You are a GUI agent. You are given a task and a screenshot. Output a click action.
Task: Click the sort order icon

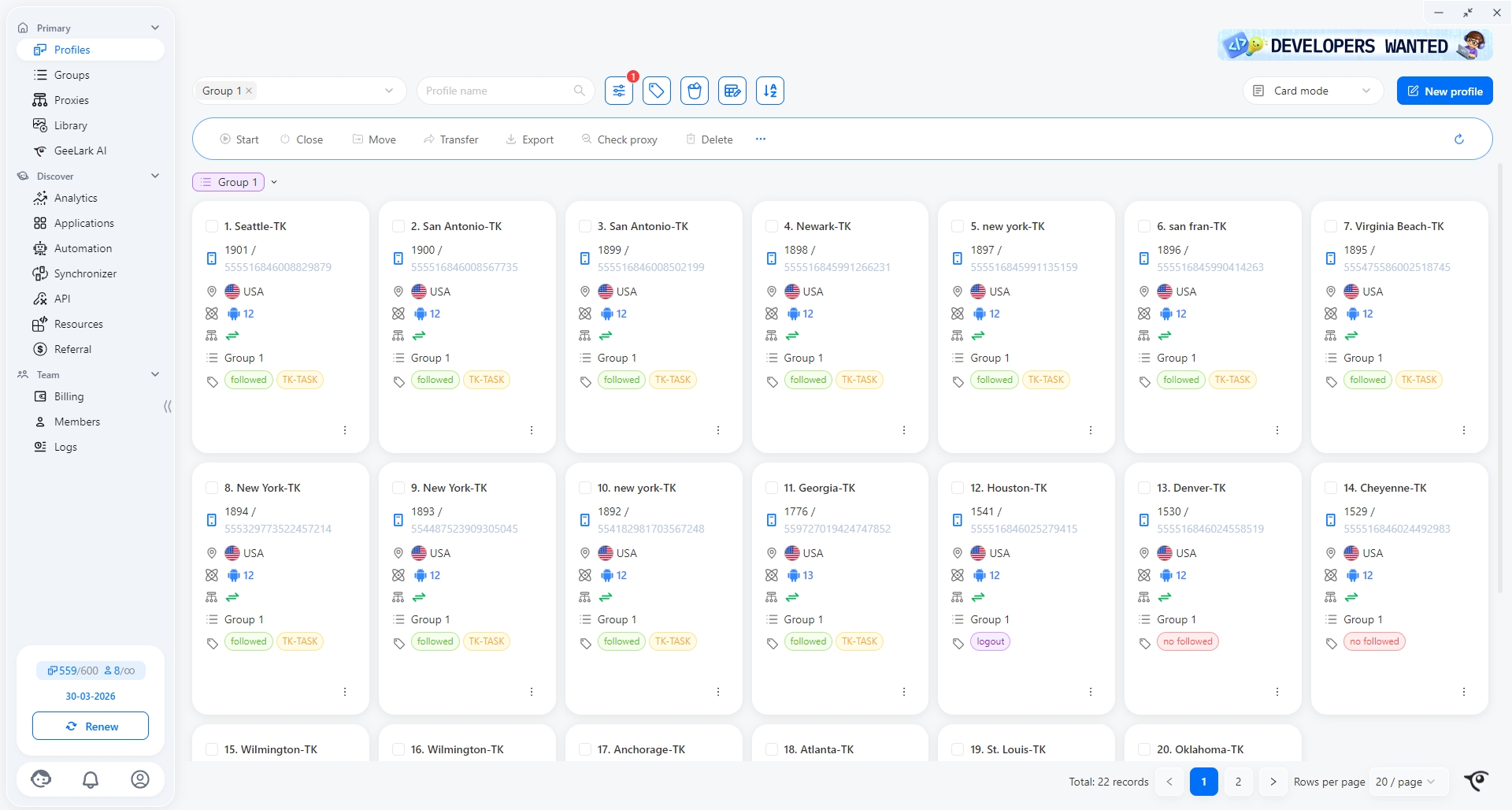770,91
